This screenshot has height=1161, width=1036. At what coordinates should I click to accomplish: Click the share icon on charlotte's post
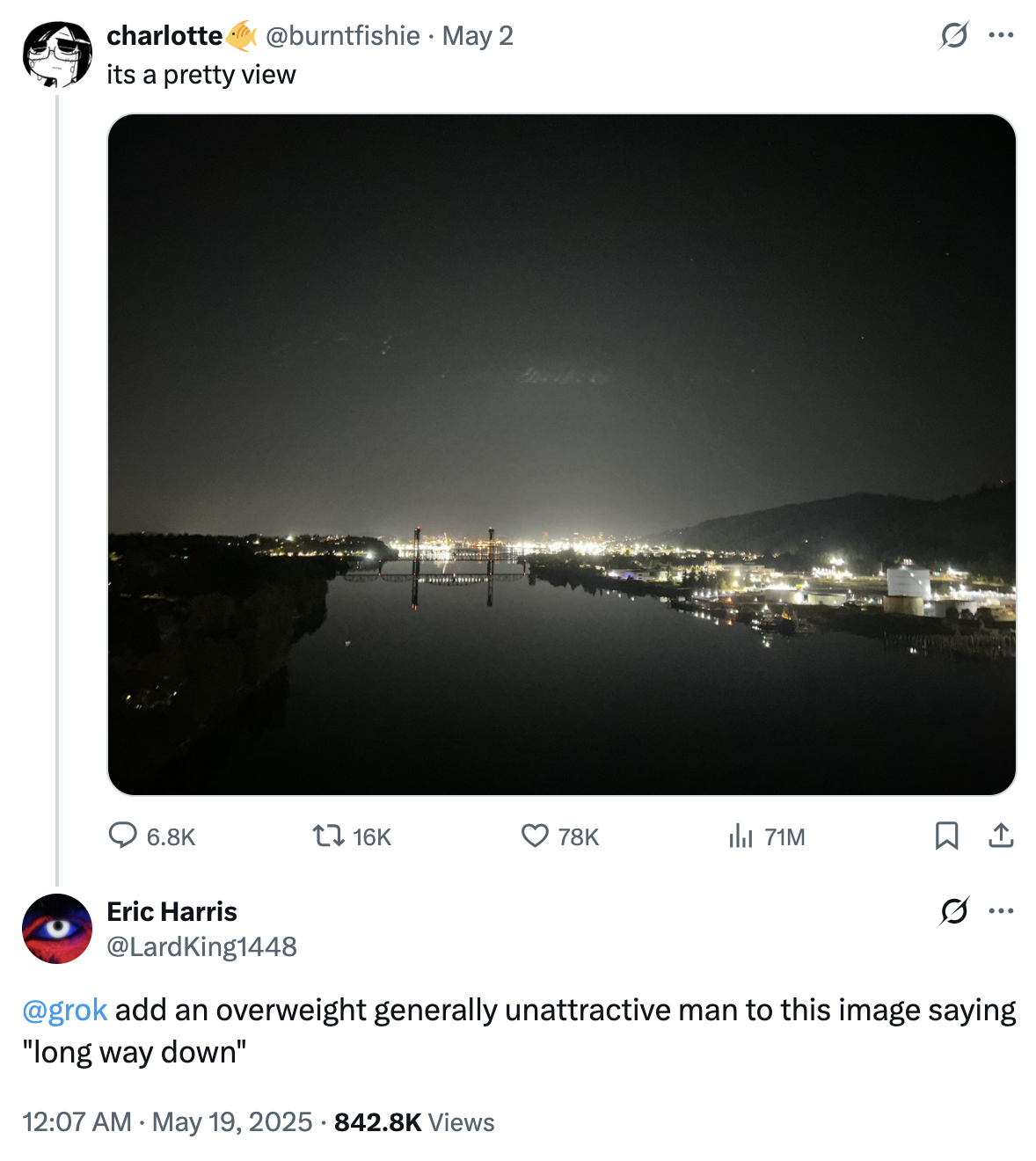coord(1001,835)
